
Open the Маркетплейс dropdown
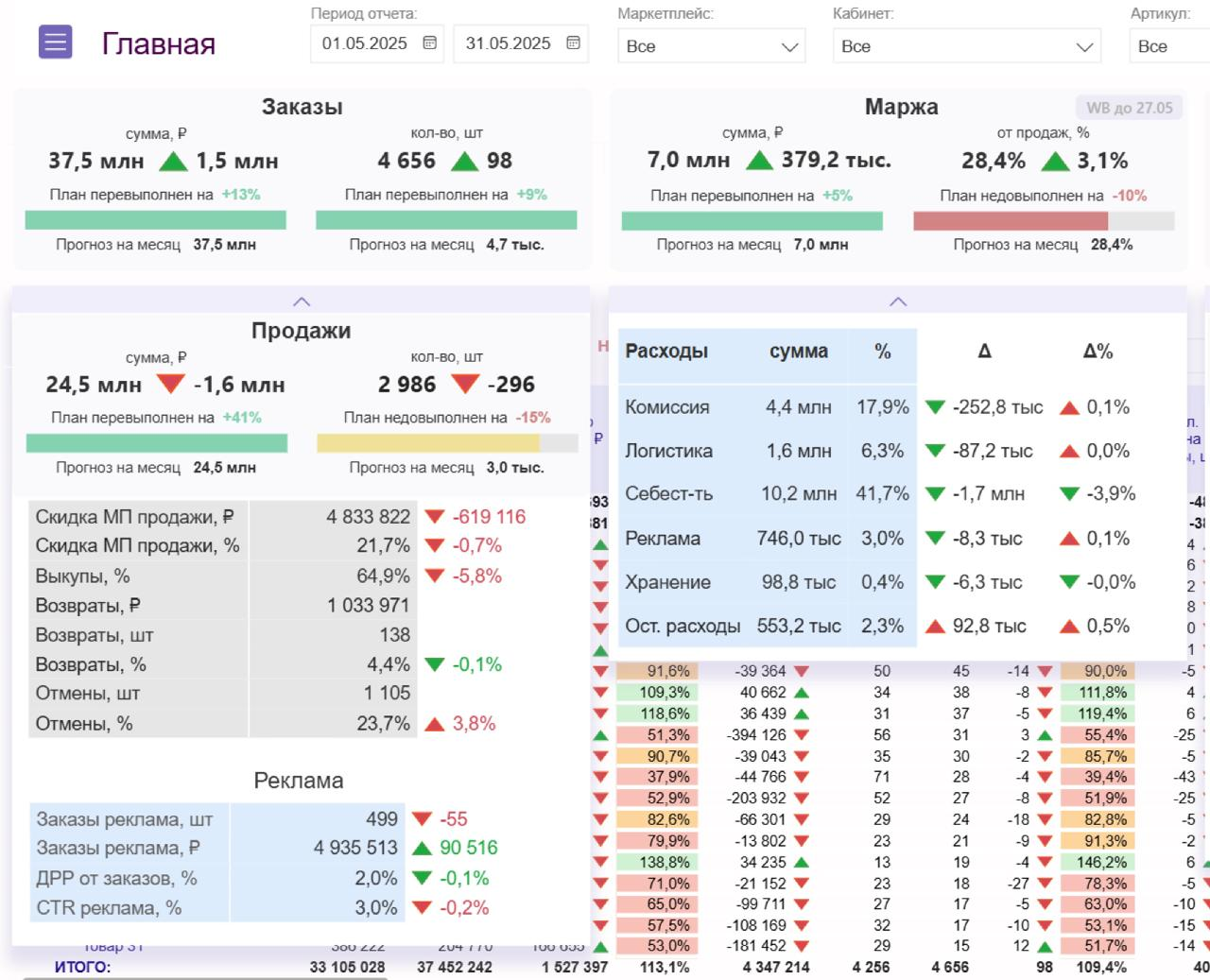coord(712,45)
